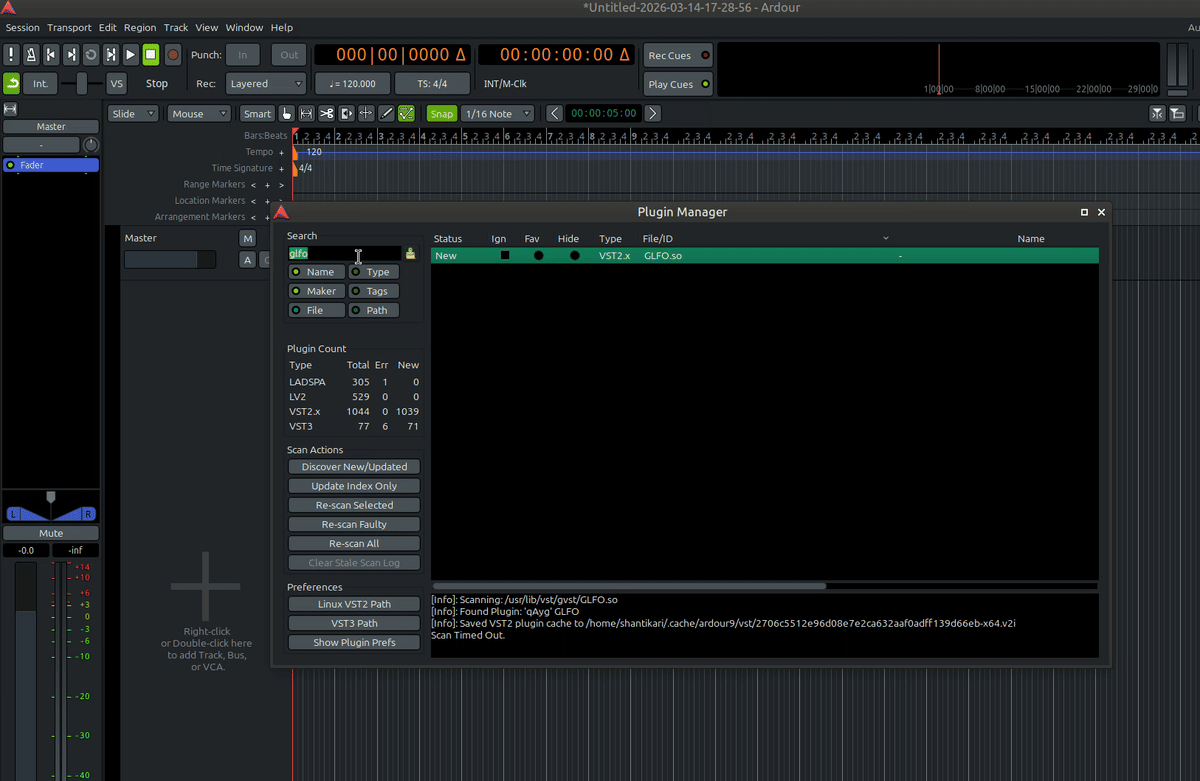
Task: Select the Stretch/TimeFX tool icon
Action: click(346, 113)
